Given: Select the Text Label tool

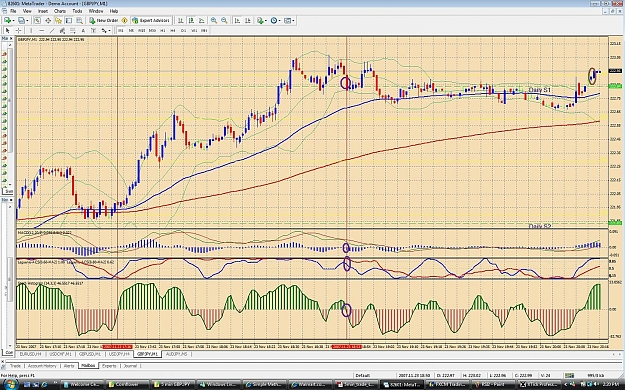Looking at the screenshot, I should pyautogui.click(x=94, y=30).
